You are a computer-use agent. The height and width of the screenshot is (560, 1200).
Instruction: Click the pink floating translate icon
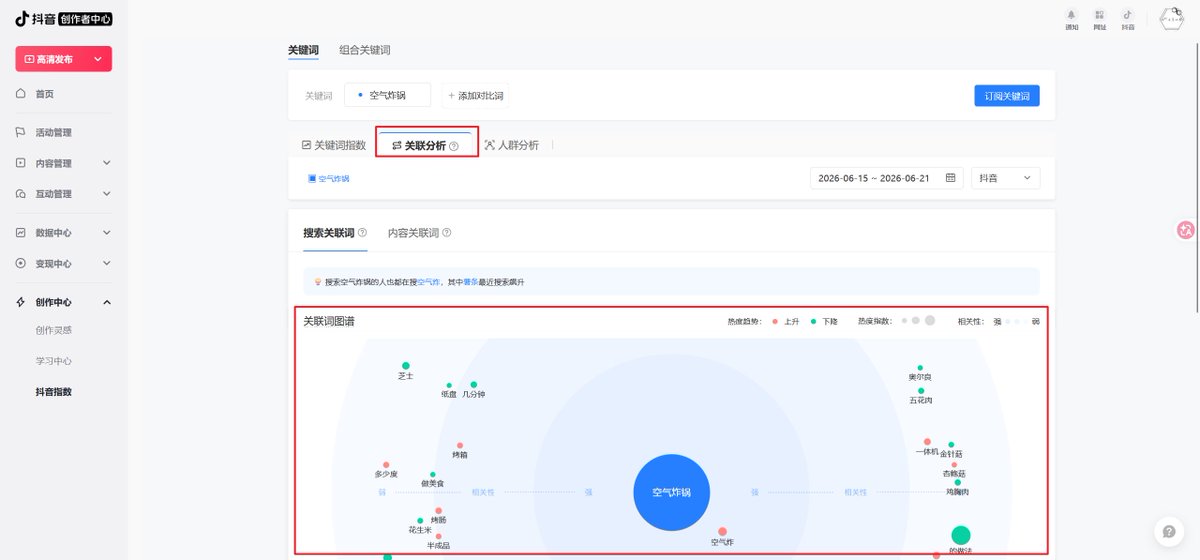(1187, 230)
